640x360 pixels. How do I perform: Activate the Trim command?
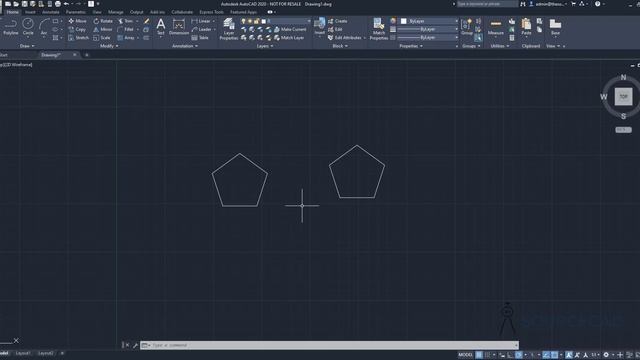point(126,21)
